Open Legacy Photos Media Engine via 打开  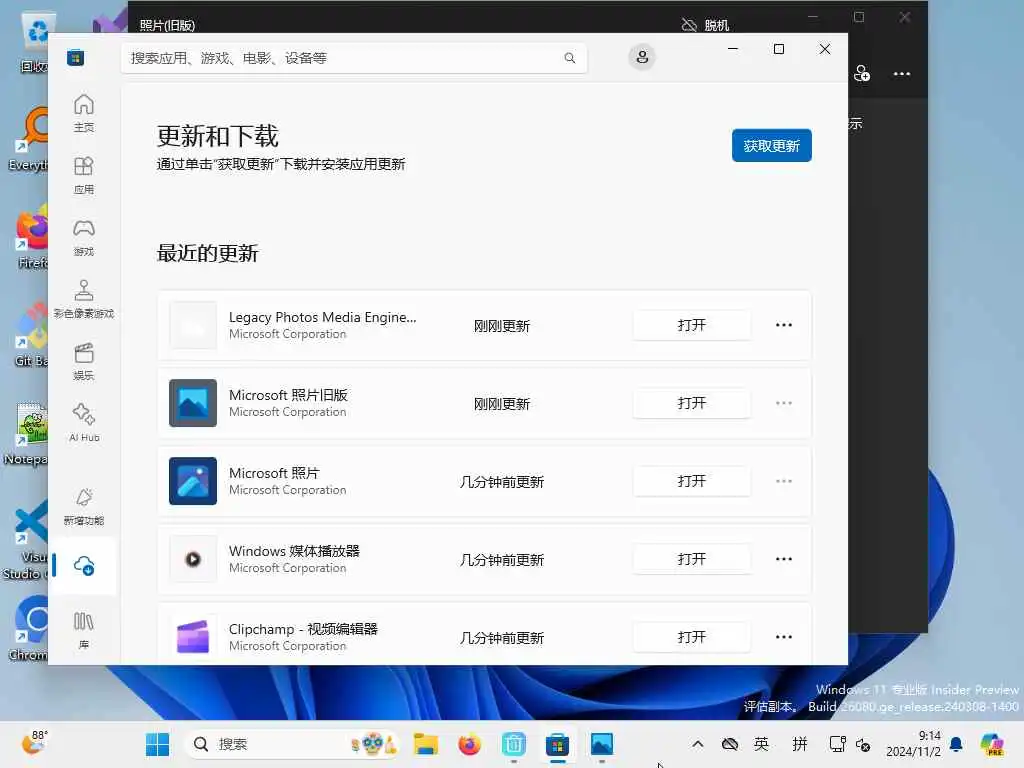[691, 325]
